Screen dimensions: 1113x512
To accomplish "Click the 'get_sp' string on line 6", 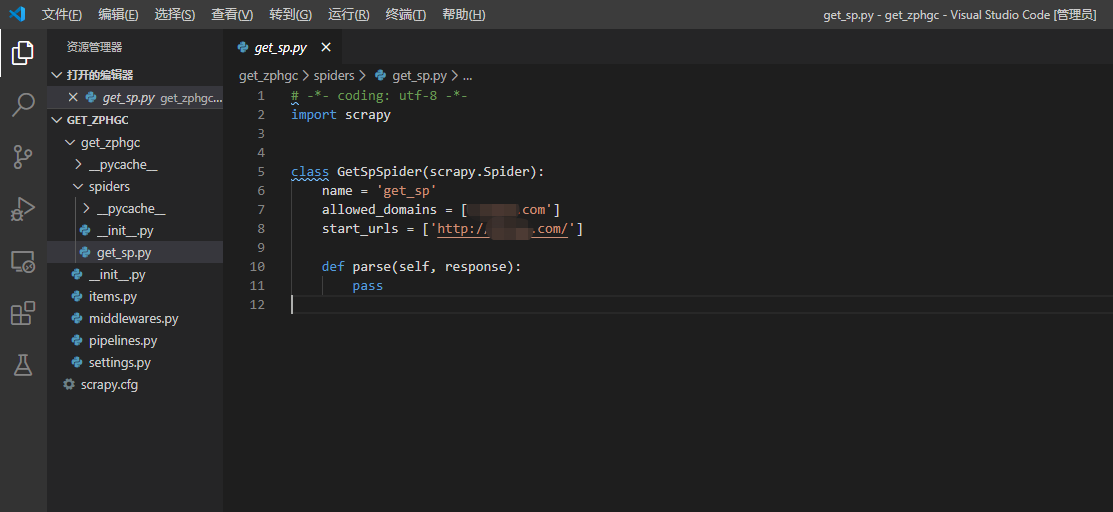I will (407, 190).
